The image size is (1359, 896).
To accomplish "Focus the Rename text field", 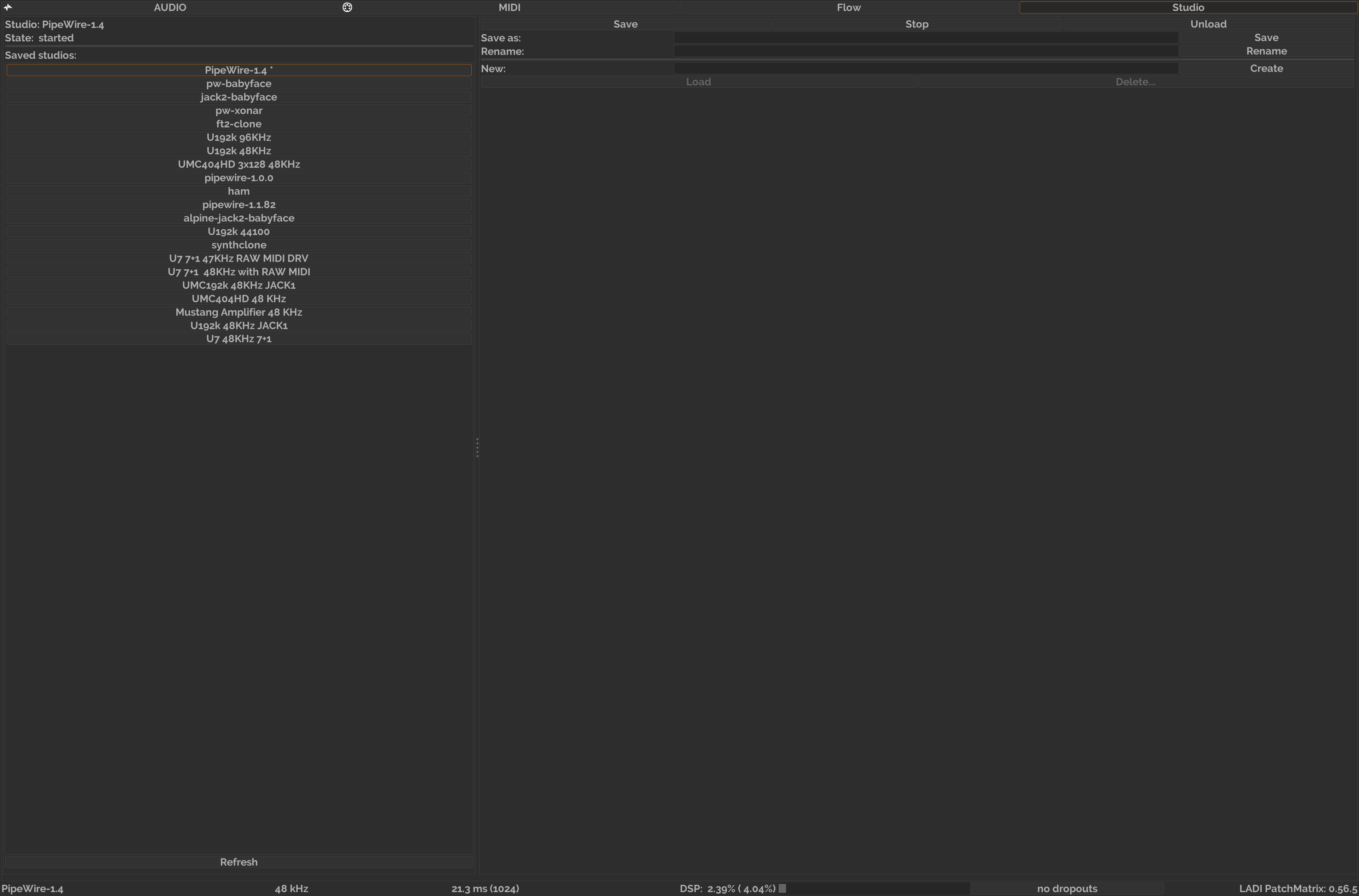I will (x=925, y=51).
